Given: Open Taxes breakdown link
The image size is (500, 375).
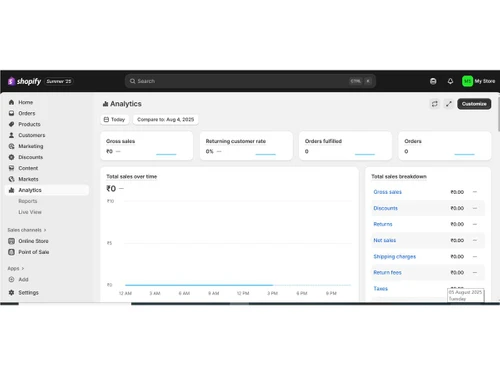Looking at the screenshot, I should [381, 289].
